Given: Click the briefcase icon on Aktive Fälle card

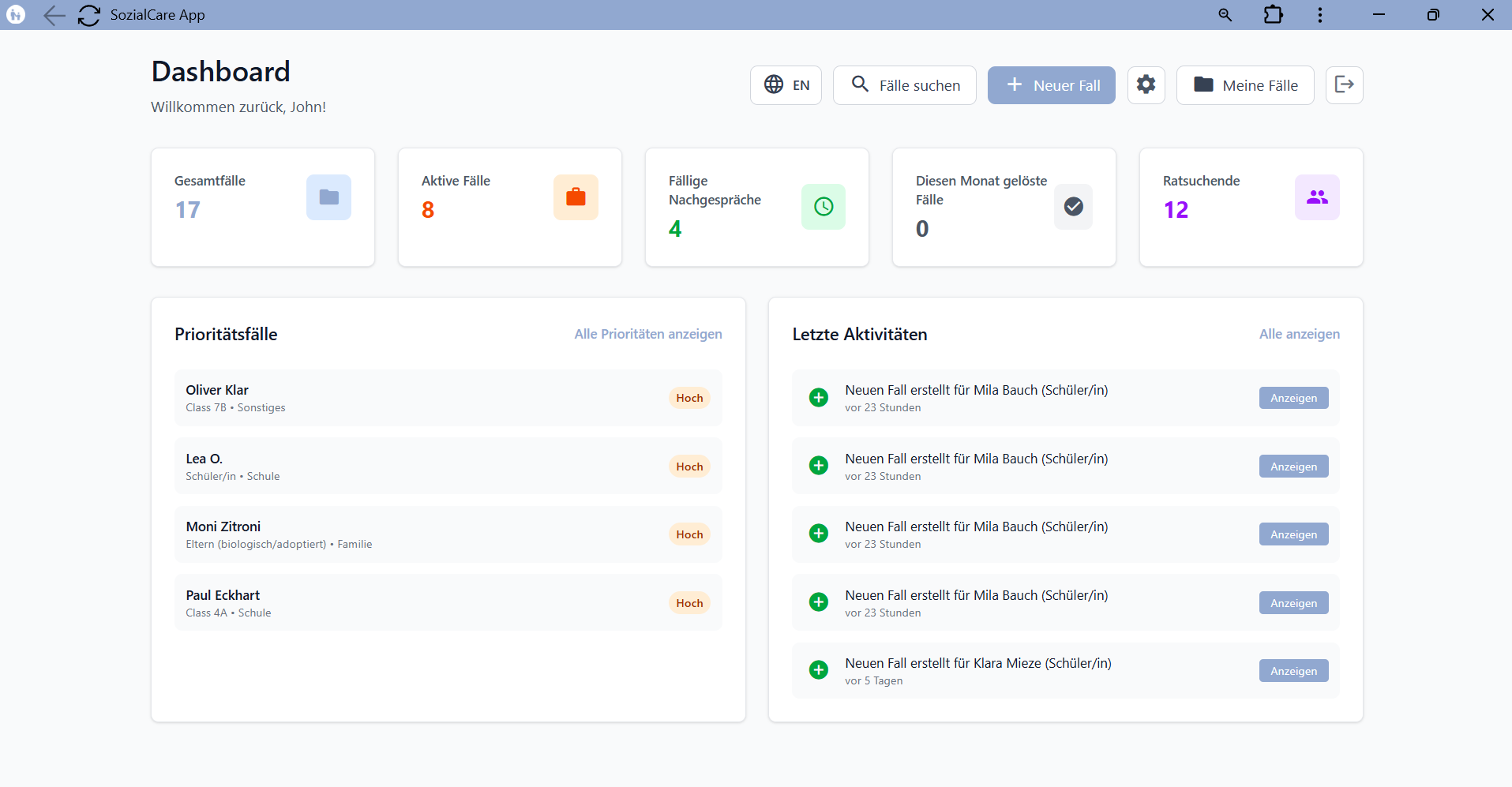Looking at the screenshot, I should [576, 197].
